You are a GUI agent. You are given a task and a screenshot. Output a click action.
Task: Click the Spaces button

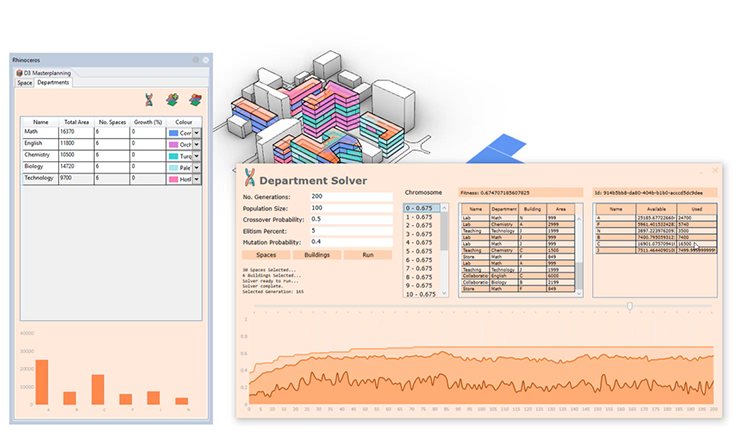[266, 255]
